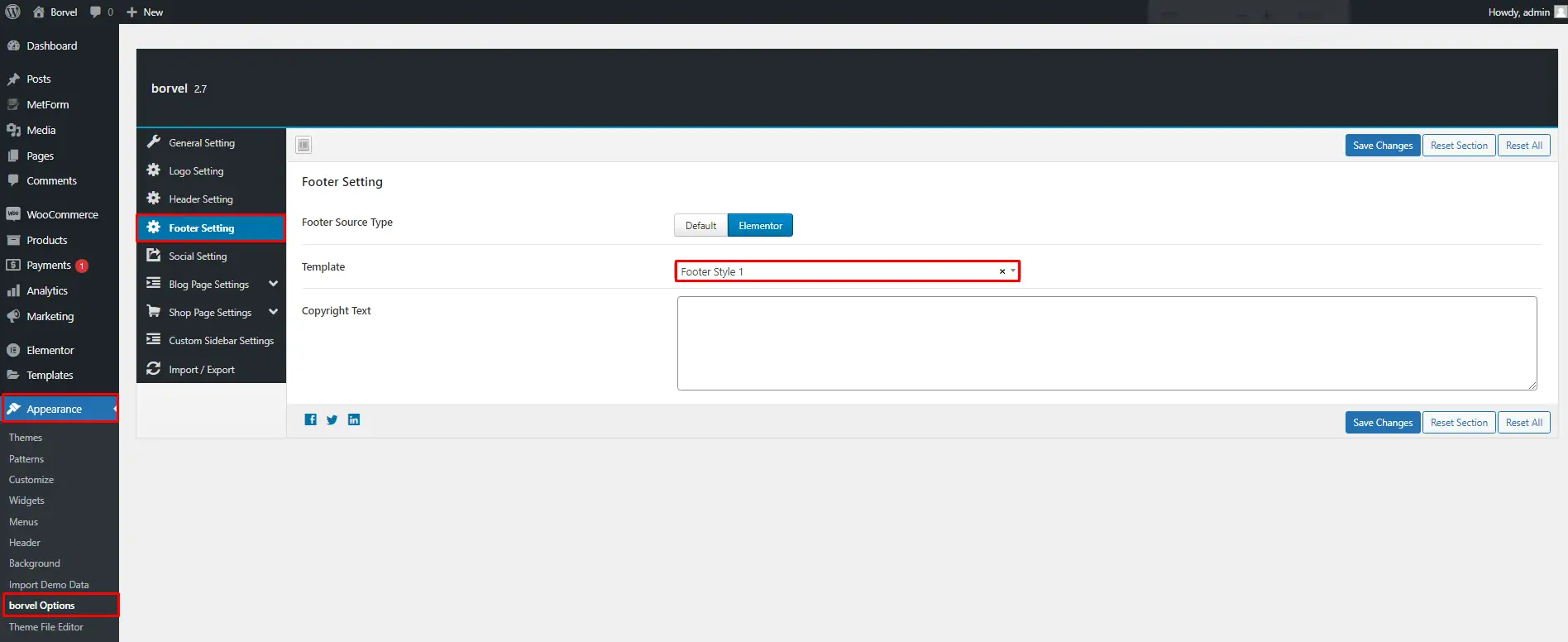Click inside the Copyright Text box
The image size is (1568, 642).
coord(1107,343)
